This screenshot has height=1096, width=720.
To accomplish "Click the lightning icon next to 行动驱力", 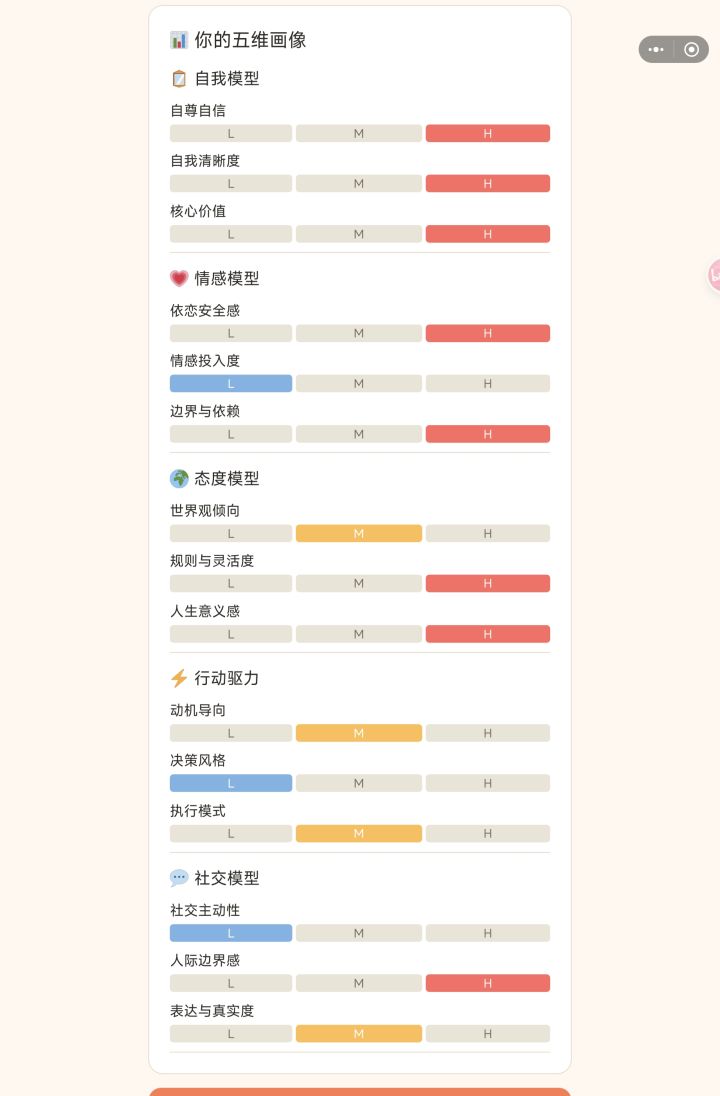I will [179, 678].
